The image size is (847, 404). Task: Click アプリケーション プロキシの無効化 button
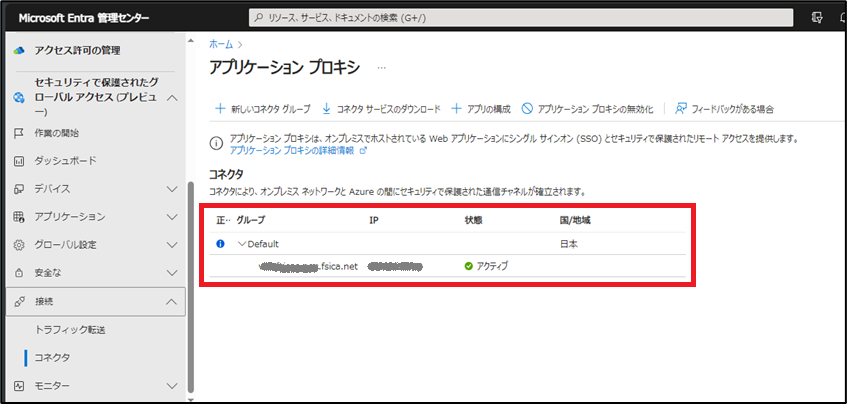tap(587, 109)
